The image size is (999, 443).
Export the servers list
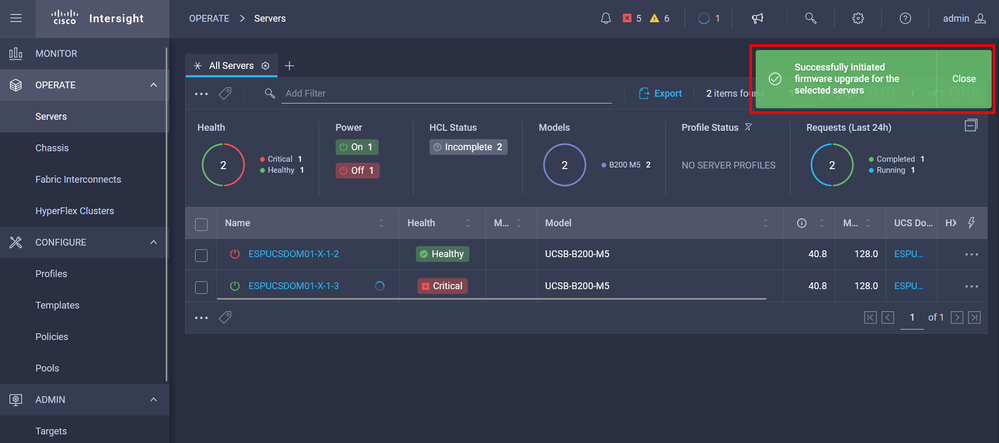tap(660, 94)
